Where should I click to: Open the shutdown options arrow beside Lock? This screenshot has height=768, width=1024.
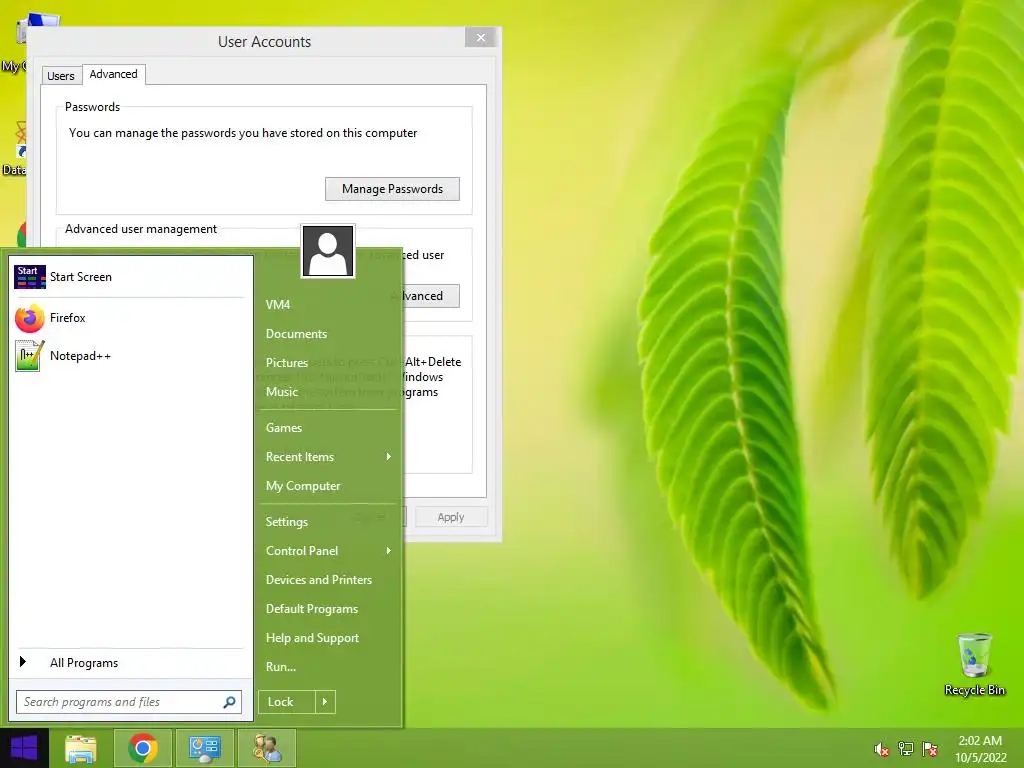[325, 702]
